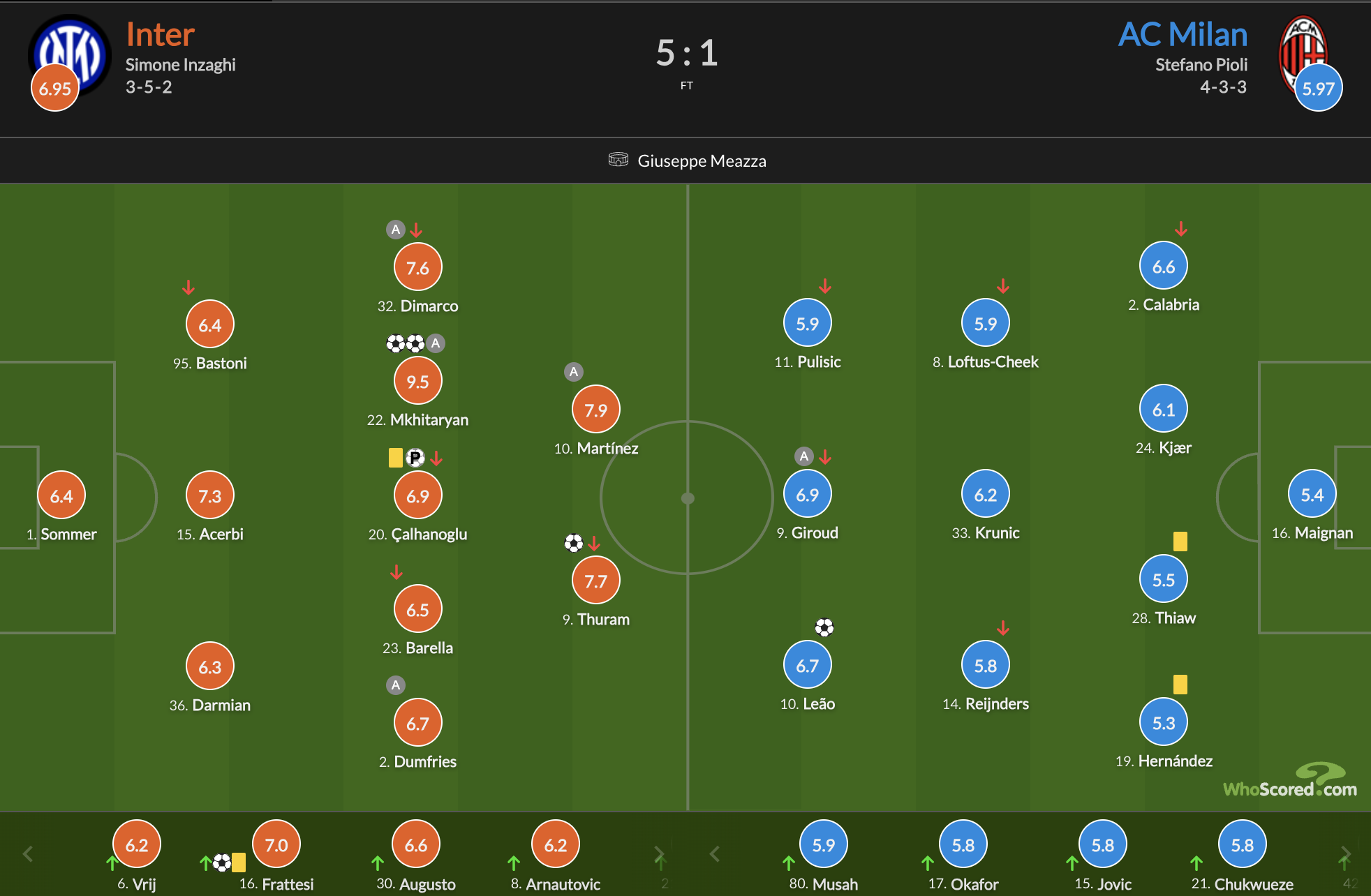
Task: Open Mkhitaryan's 9.5 rating circle
Action: coord(418,381)
